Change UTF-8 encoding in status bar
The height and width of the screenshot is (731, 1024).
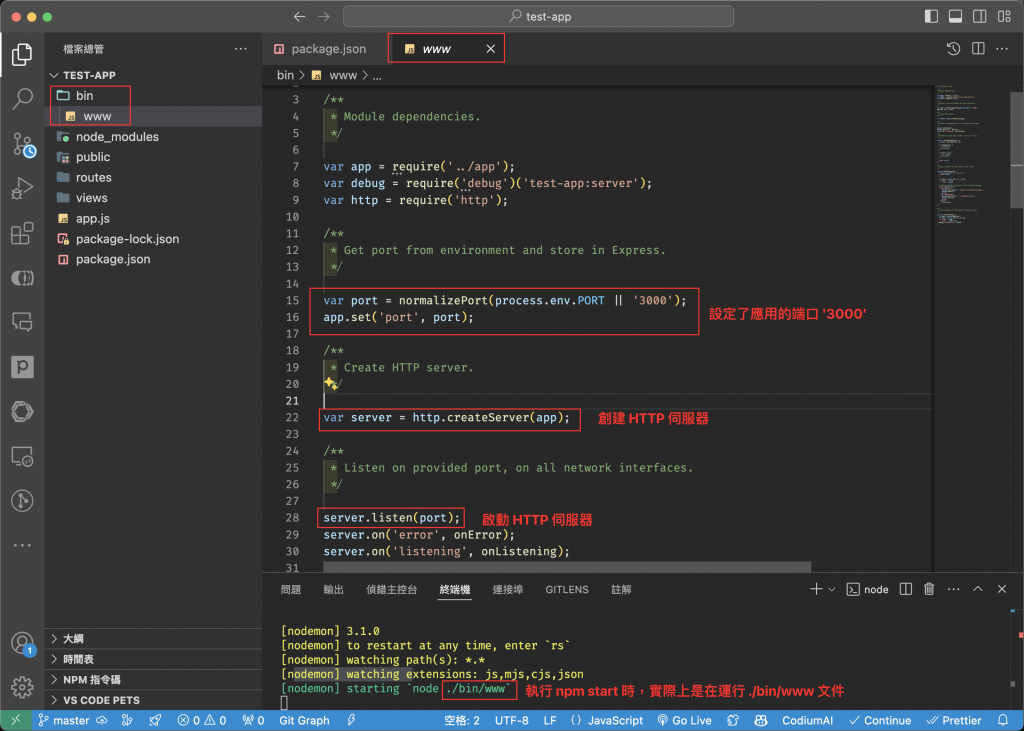(511, 721)
